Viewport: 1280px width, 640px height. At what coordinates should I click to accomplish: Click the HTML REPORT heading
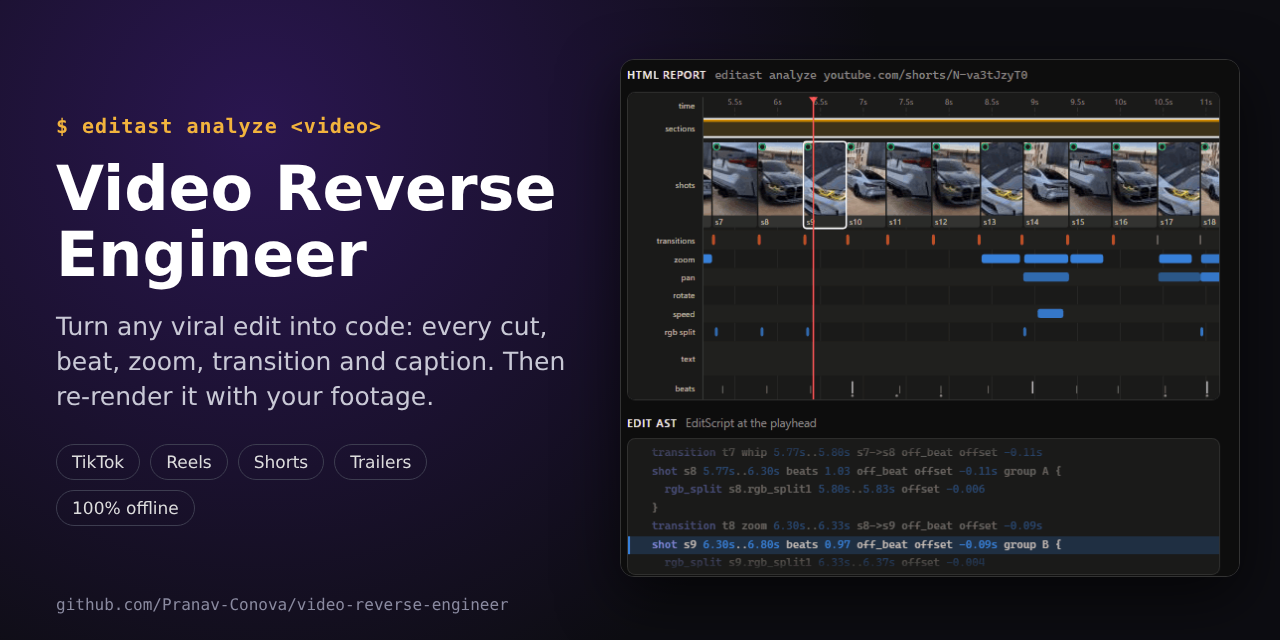666,75
